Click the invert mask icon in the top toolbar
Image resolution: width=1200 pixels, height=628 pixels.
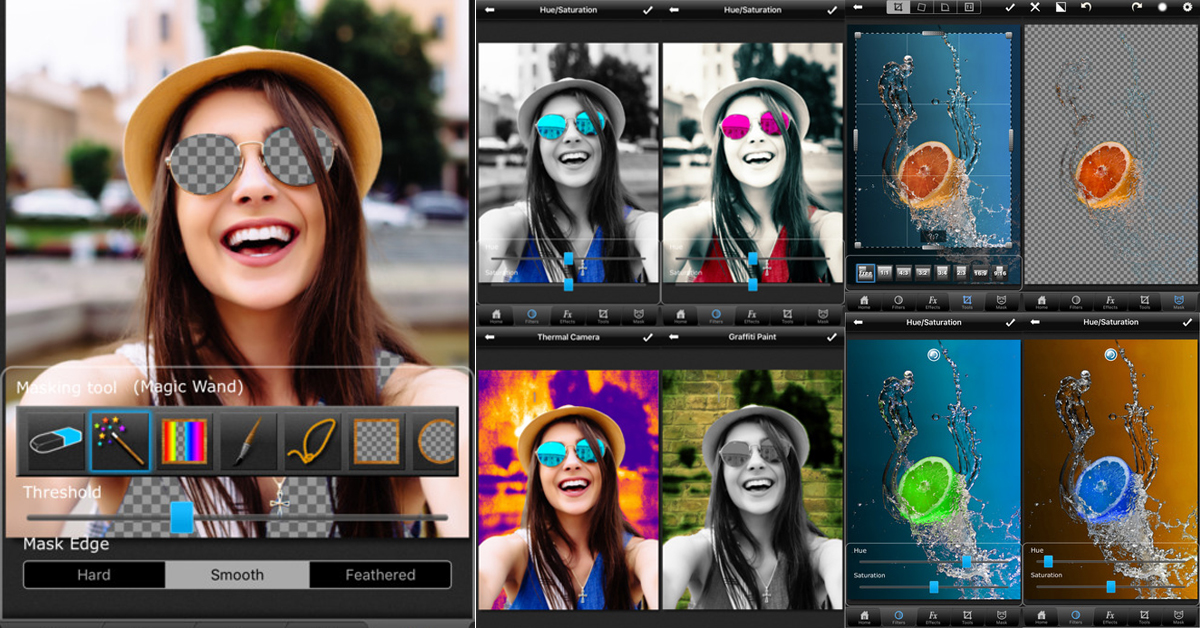(1062, 7)
